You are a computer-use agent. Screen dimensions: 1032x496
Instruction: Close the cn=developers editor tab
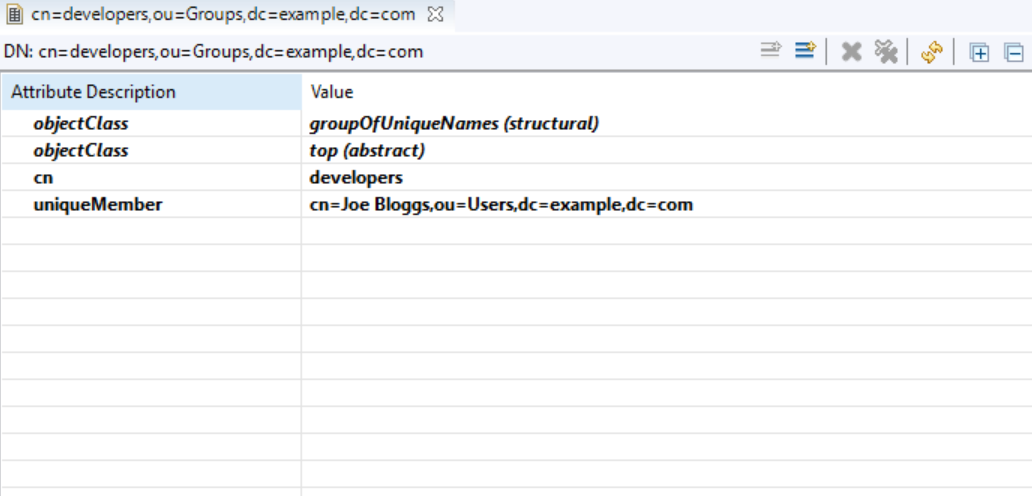[x=436, y=15]
